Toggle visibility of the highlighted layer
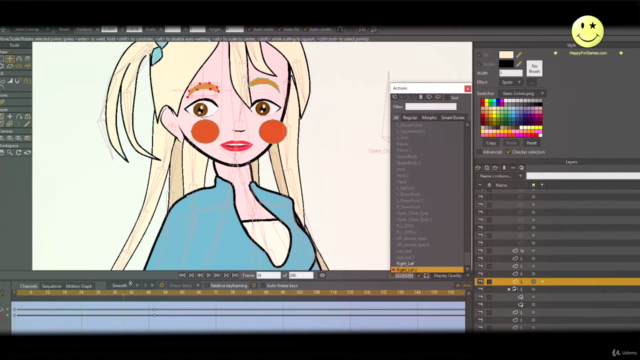 480,282
